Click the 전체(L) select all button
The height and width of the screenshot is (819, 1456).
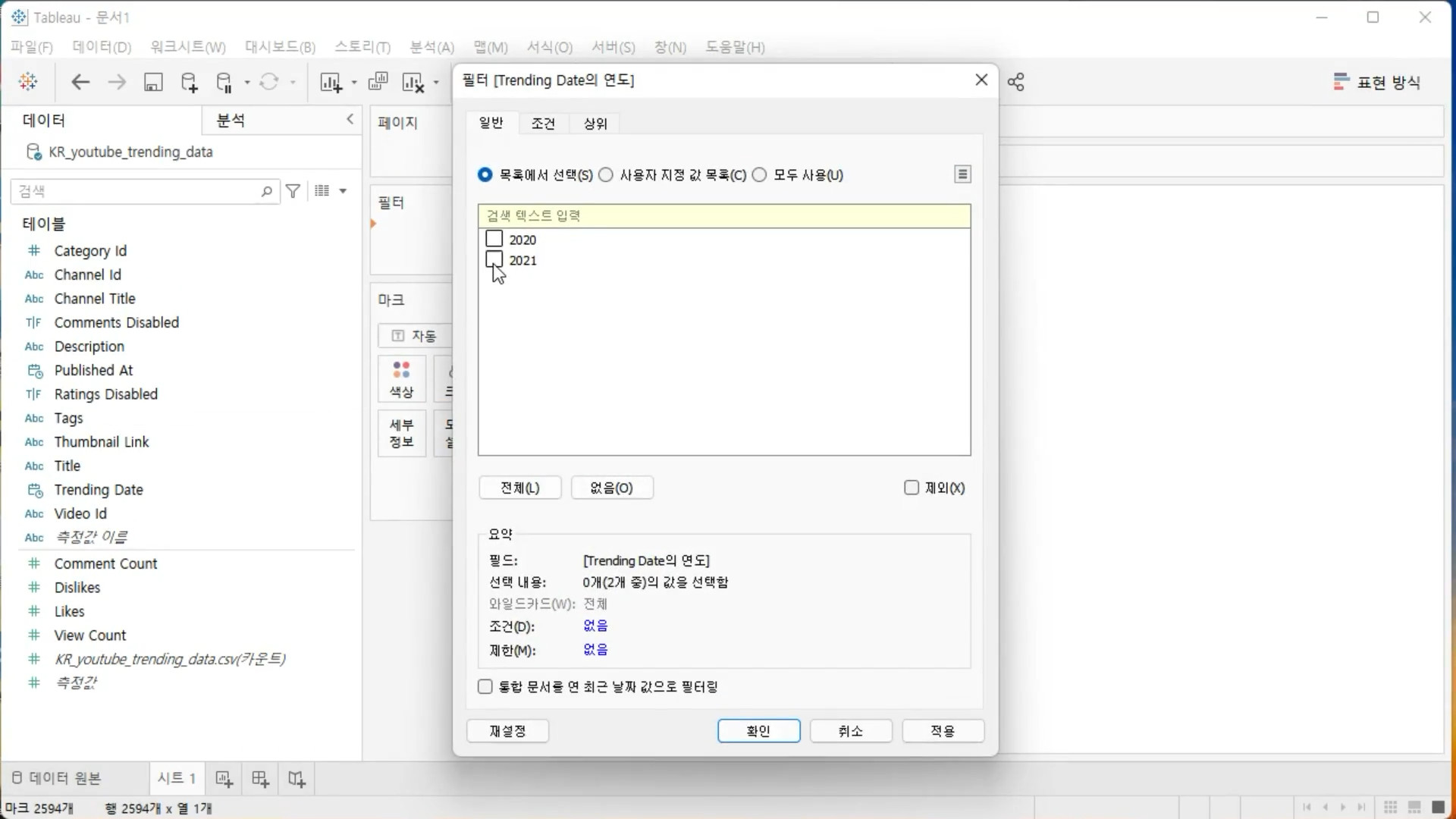(x=520, y=488)
